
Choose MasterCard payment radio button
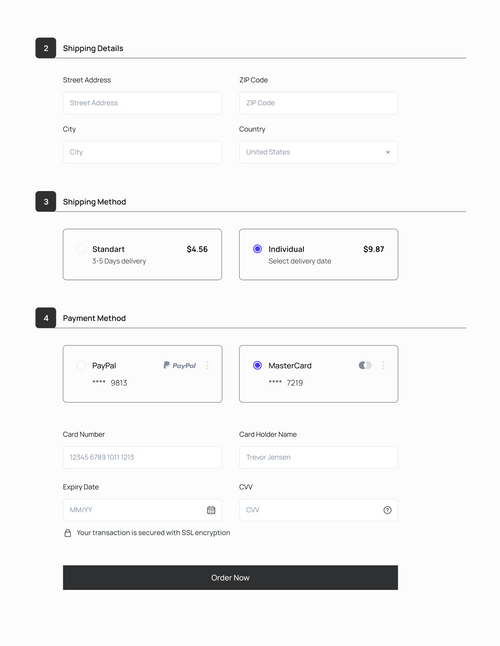tap(257, 365)
